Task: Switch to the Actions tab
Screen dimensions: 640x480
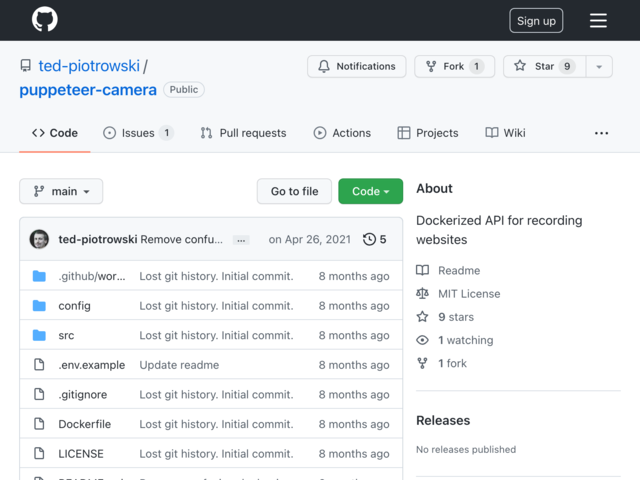Action: click(342, 133)
